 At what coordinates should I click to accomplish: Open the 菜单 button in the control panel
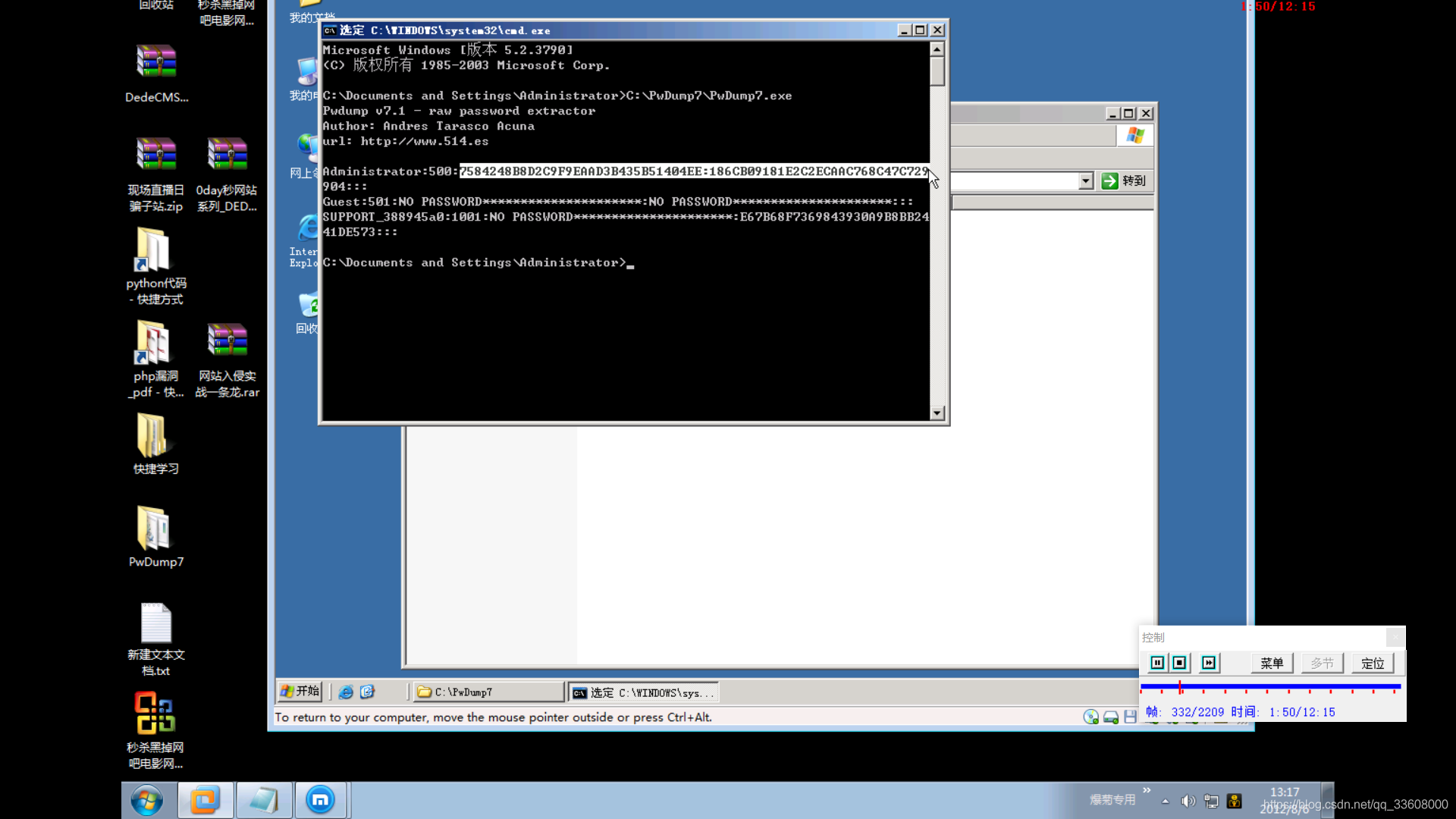click(x=1272, y=664)
